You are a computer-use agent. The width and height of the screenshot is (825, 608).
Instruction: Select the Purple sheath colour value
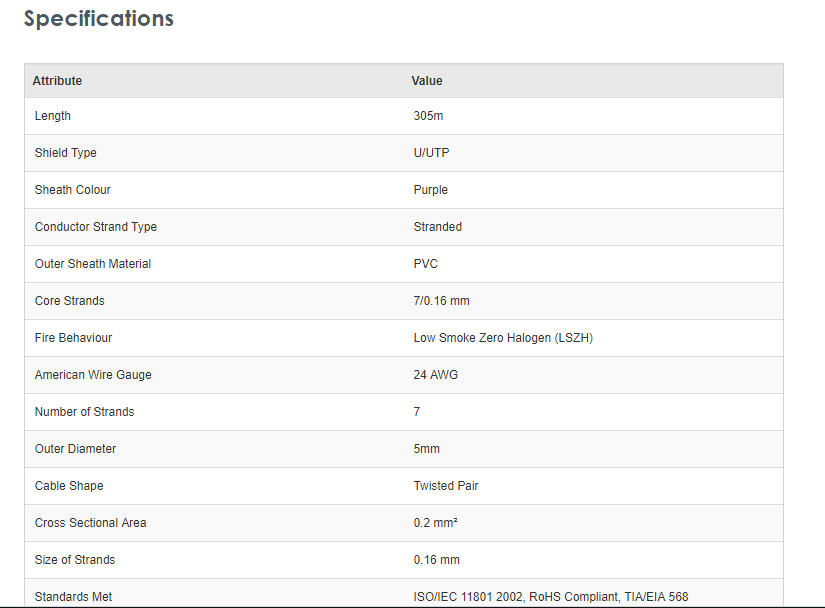point(431,190)
